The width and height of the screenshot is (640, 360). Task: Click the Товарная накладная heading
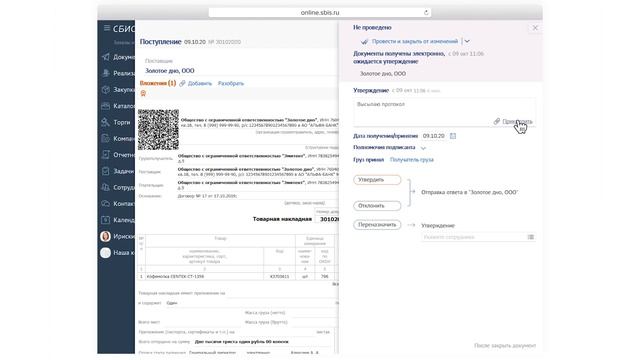point(282,219)
